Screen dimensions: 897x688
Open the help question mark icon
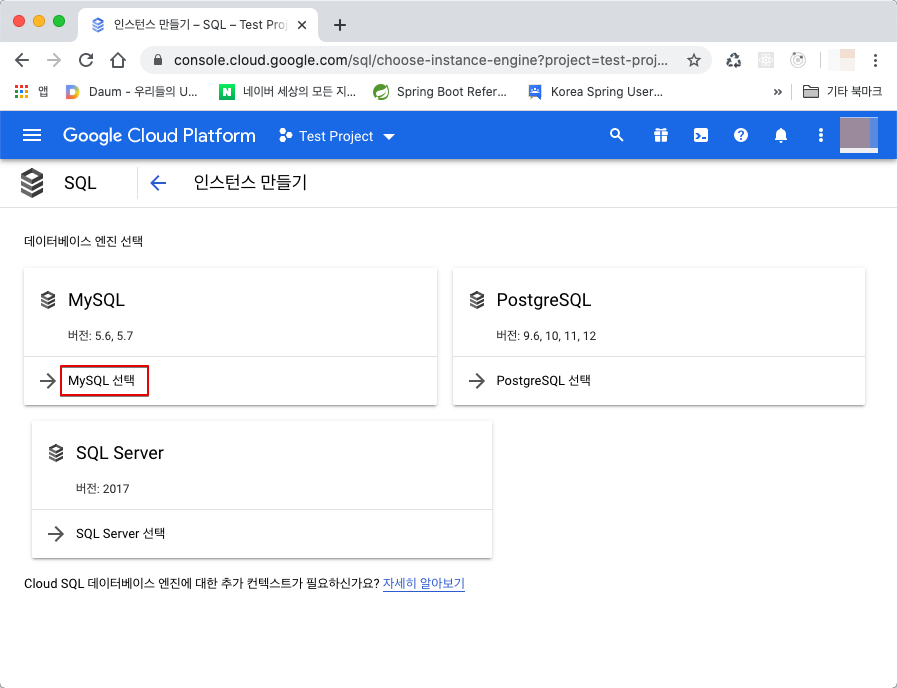coord(741,135)
